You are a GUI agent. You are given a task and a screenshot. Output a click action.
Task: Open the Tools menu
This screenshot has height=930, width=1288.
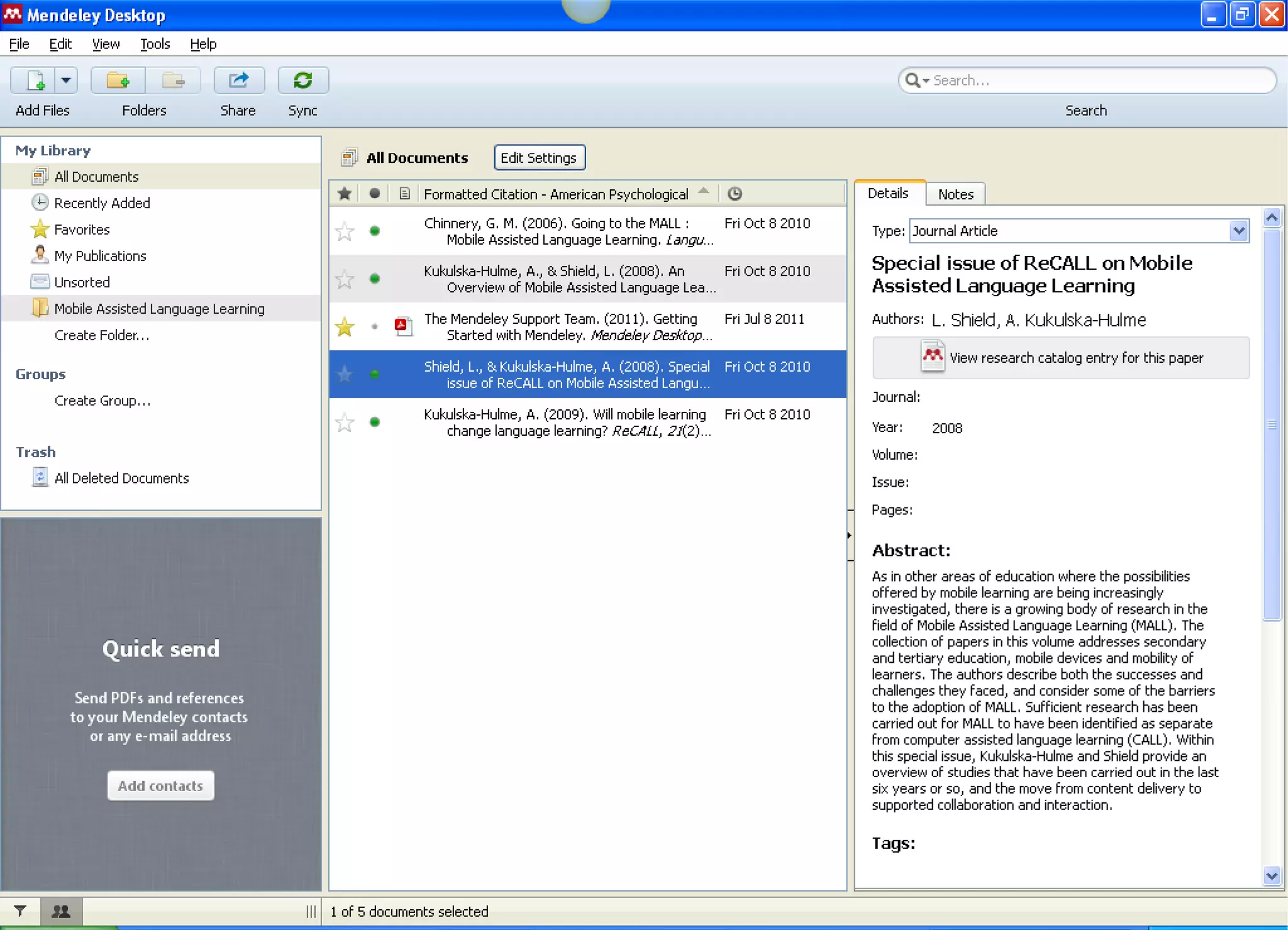155,44
